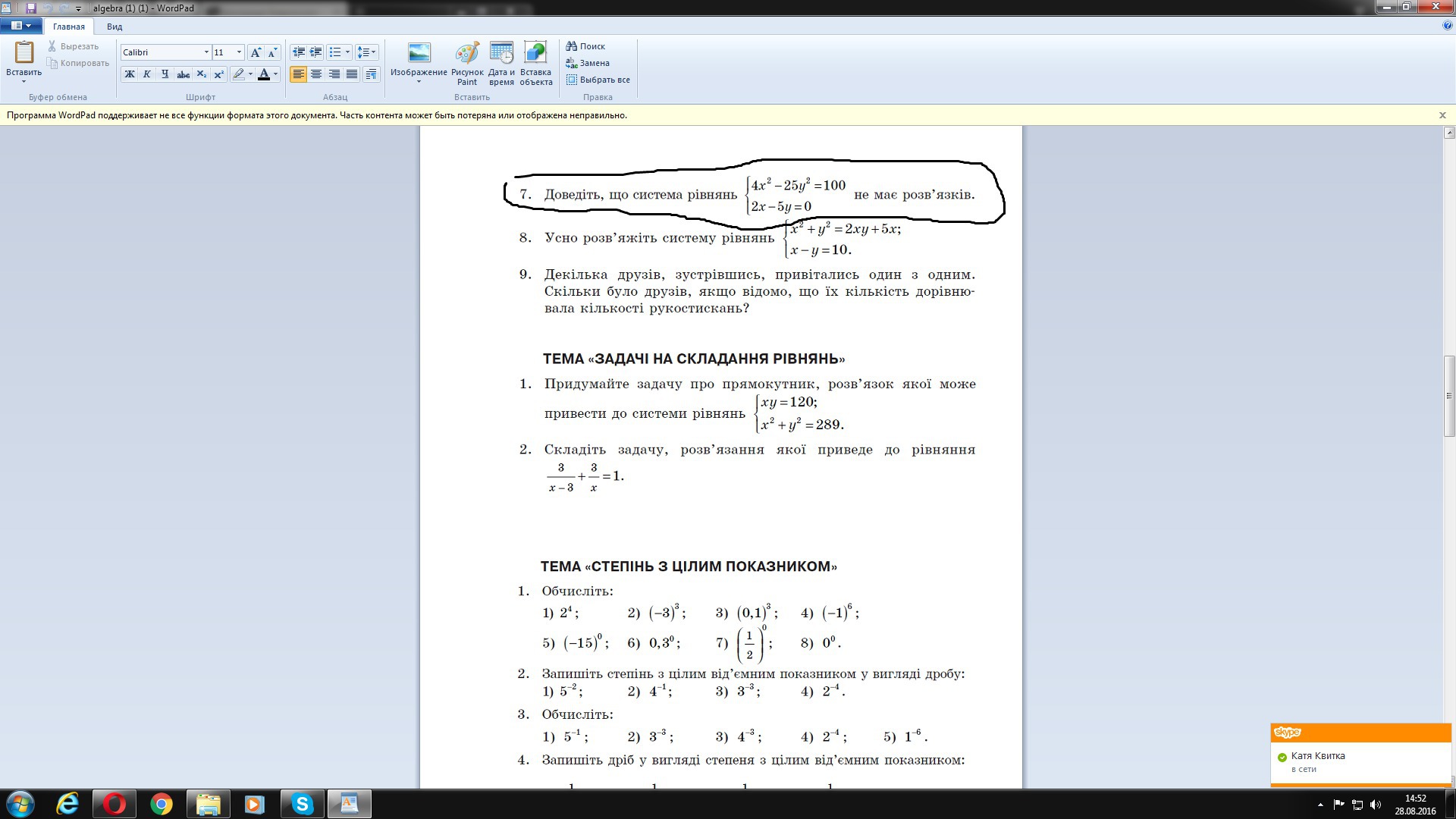The image size is (1456, 819).
Task: Justify the paragraph text
Action: (x=352, y=74)
